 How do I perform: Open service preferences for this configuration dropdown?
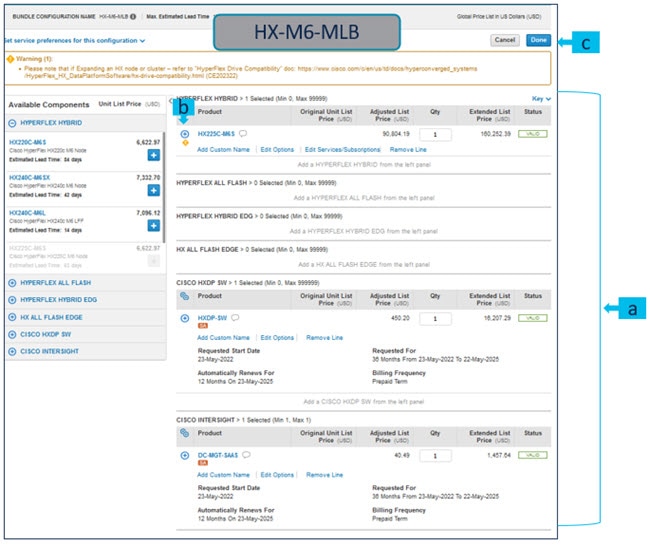click(x=75, y=41)
